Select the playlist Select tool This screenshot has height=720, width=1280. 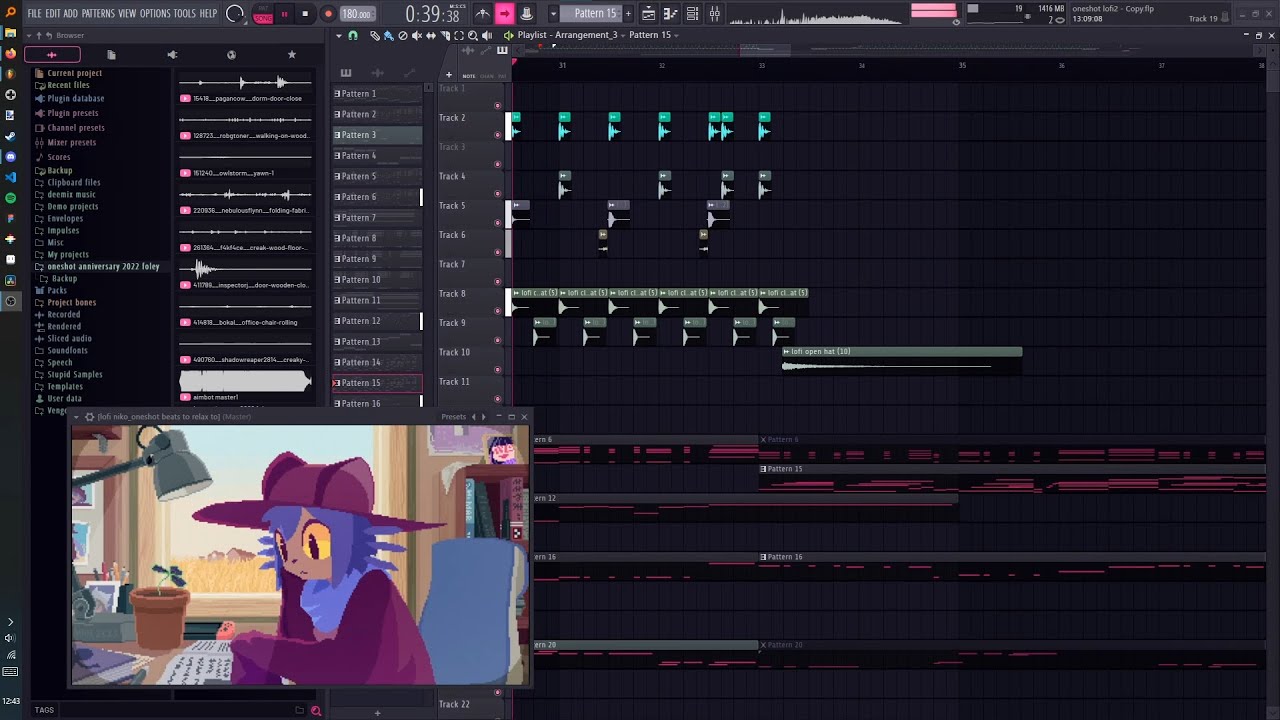pos(459,35)
